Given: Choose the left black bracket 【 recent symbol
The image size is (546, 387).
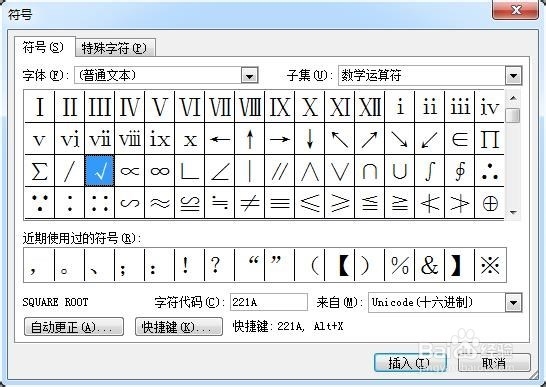Looking at the screenshot, I should [340, 265].
